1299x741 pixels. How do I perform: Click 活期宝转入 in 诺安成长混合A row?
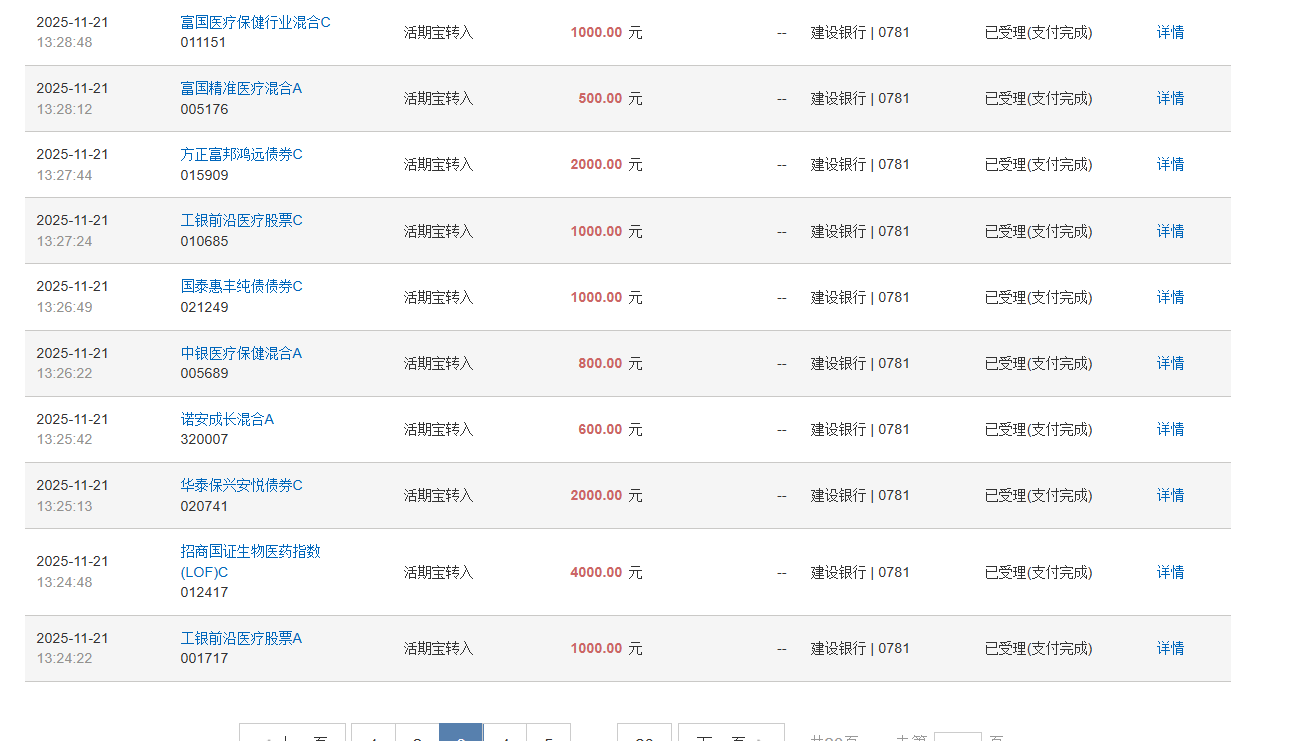(x=438, y=429)
